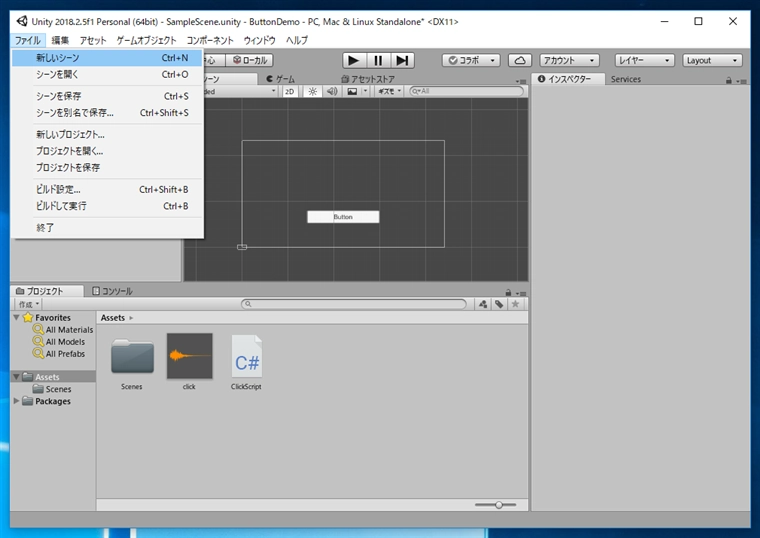This screenshot has width=760, height=538.
Task: Click the Pause playback button
Action: (x=378, y=60)
